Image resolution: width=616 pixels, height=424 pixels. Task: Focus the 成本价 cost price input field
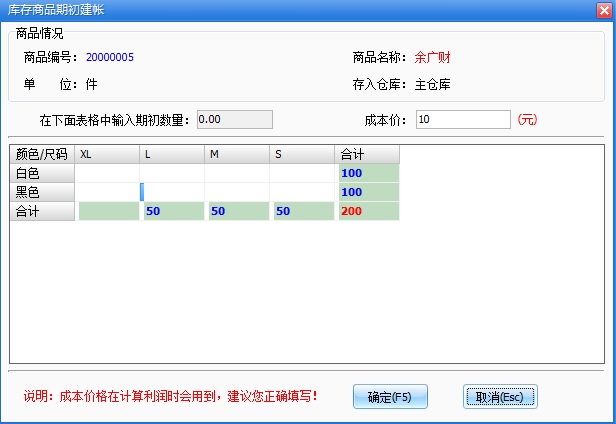(463, 120)
